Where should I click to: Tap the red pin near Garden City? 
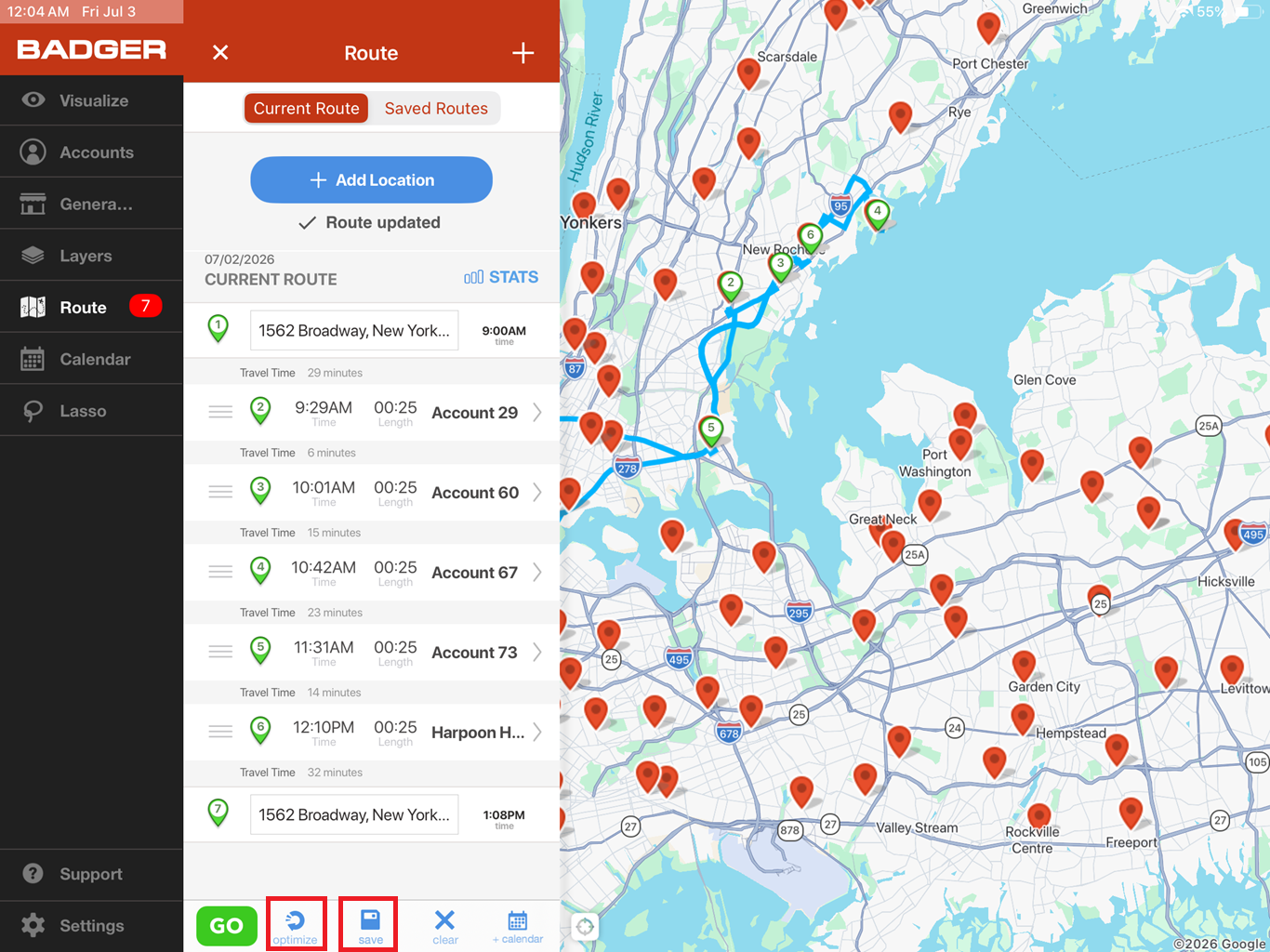coord(1024,666)
